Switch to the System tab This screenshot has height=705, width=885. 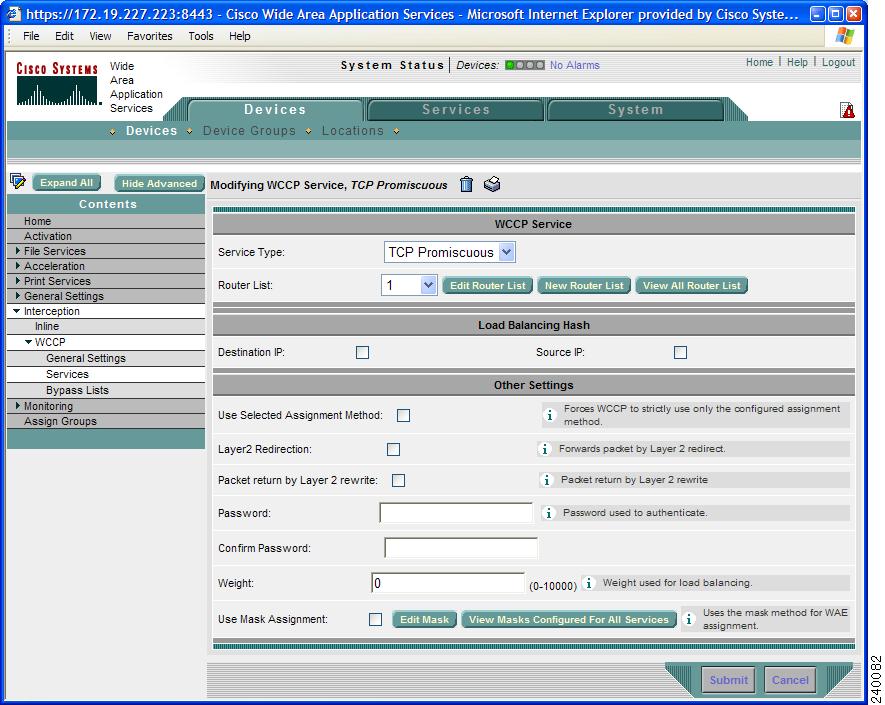pos(636,110)
